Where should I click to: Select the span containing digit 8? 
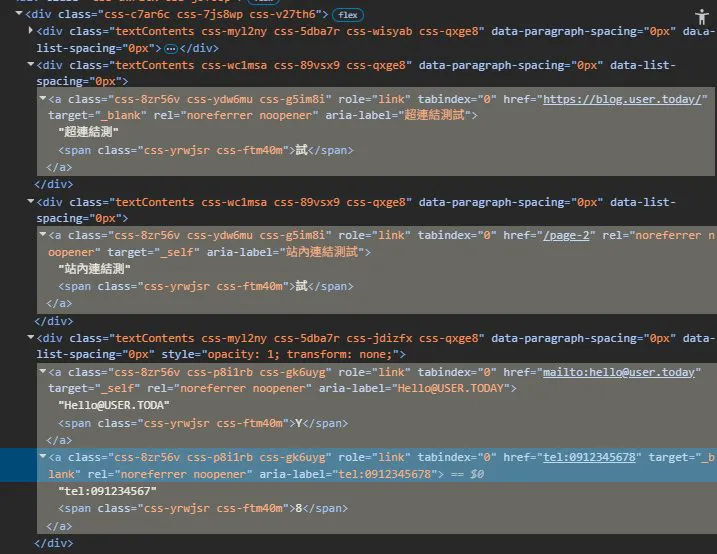(x=203, y=508)
